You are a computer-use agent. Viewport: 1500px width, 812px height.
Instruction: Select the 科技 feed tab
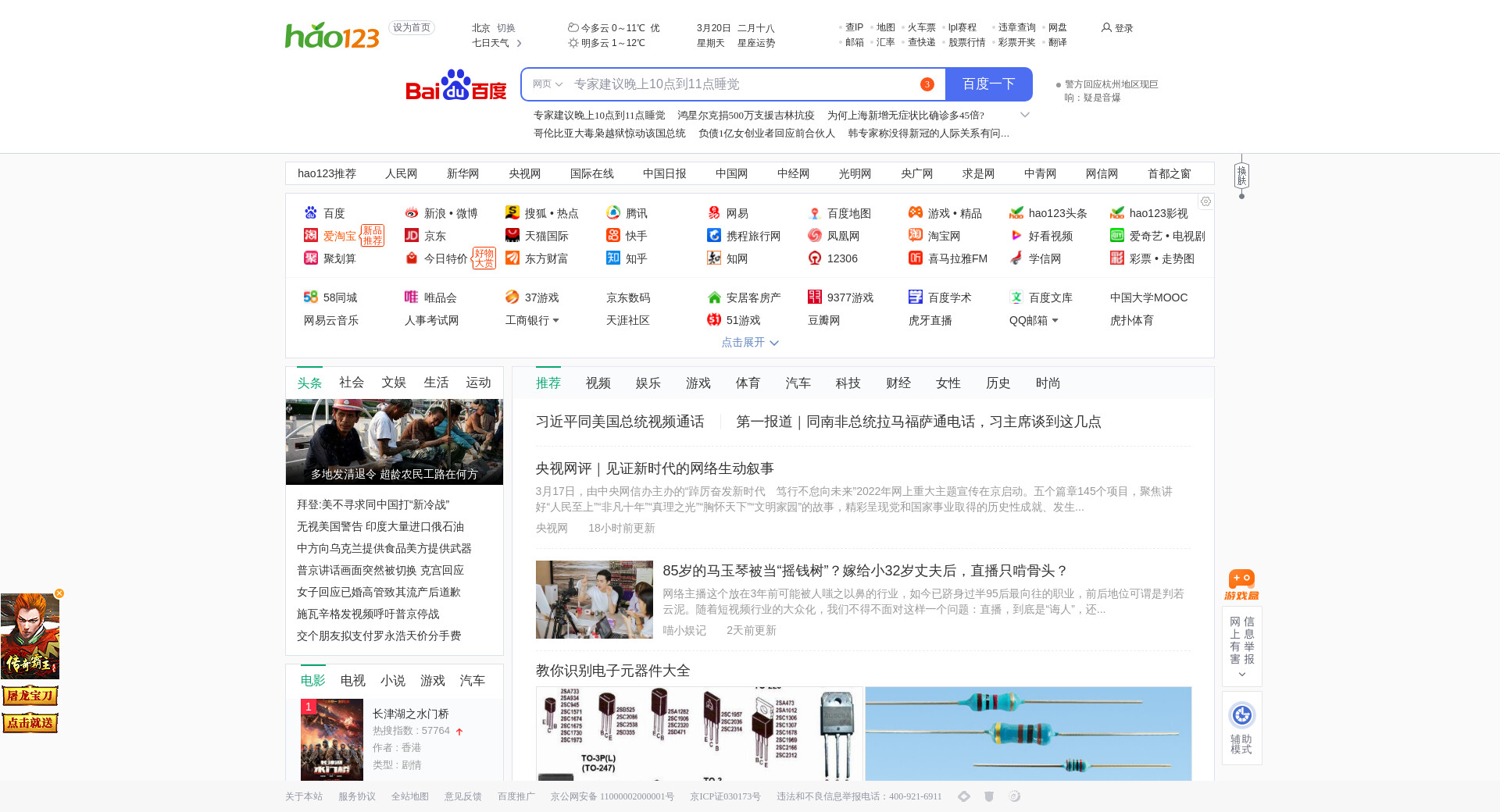pos(848,383)
